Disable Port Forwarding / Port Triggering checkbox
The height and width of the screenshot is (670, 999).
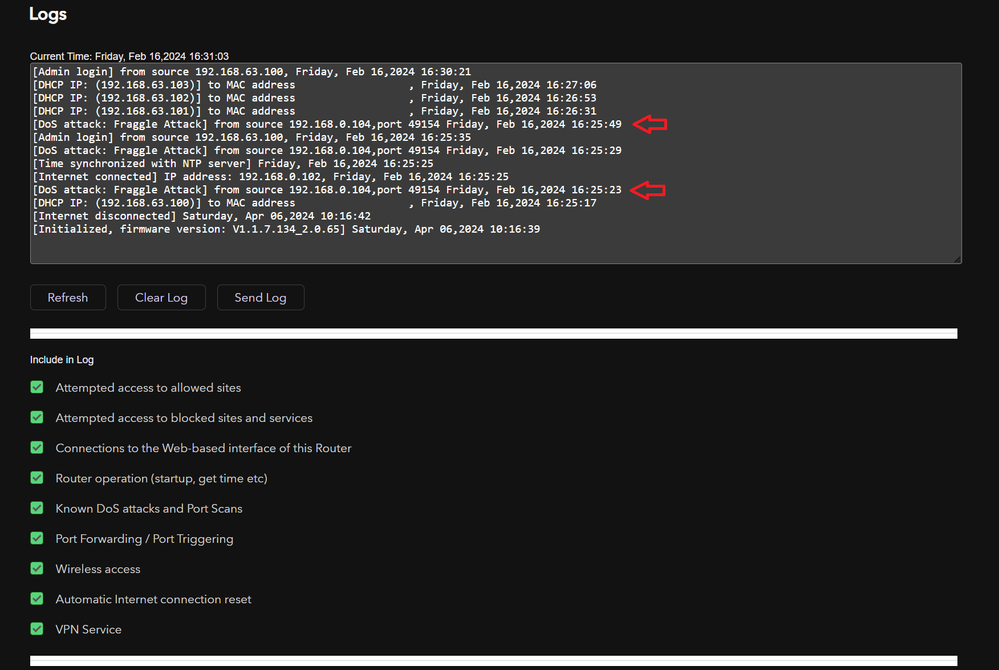click(x=37, y=538)
